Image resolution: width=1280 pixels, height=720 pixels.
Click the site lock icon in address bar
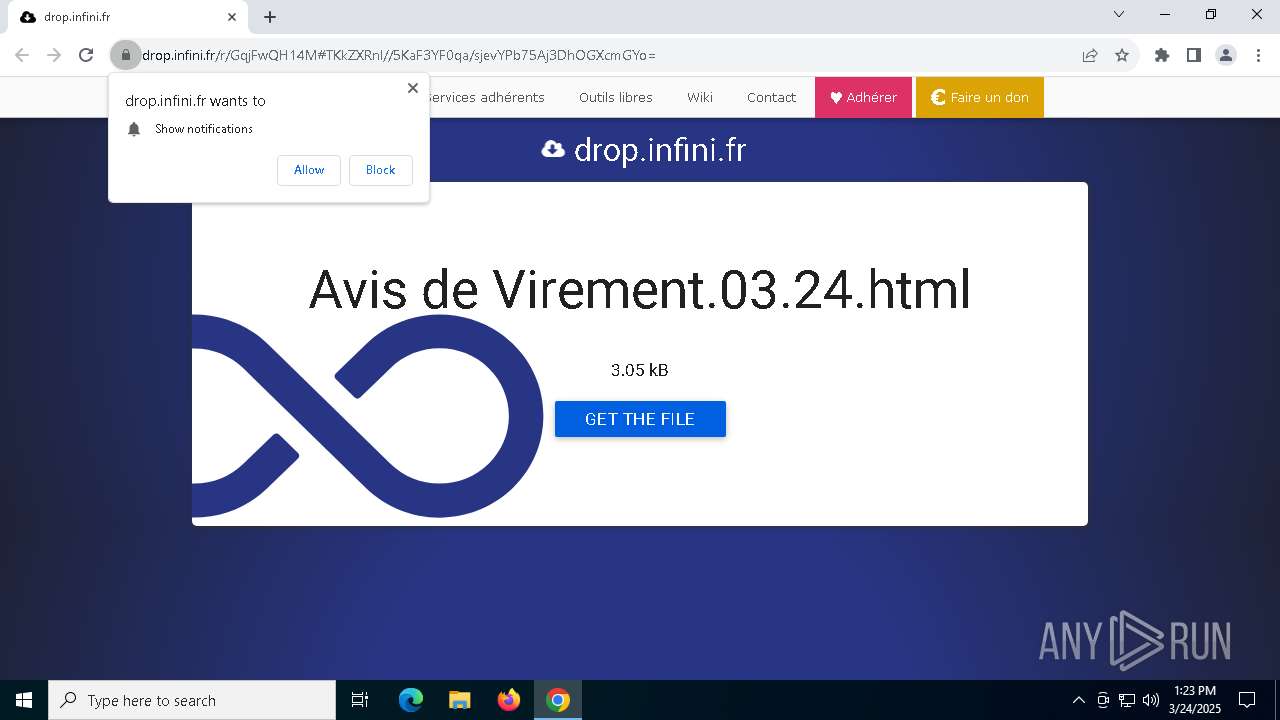tap(125, 55)
